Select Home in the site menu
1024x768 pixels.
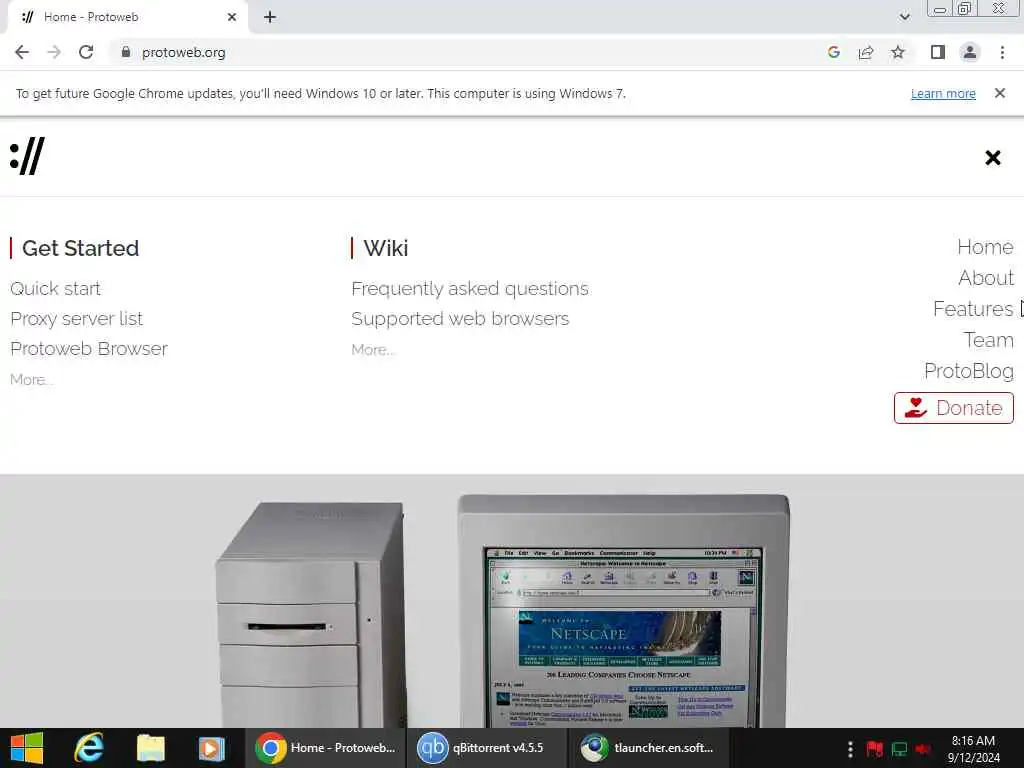click(x=985, y=247)
